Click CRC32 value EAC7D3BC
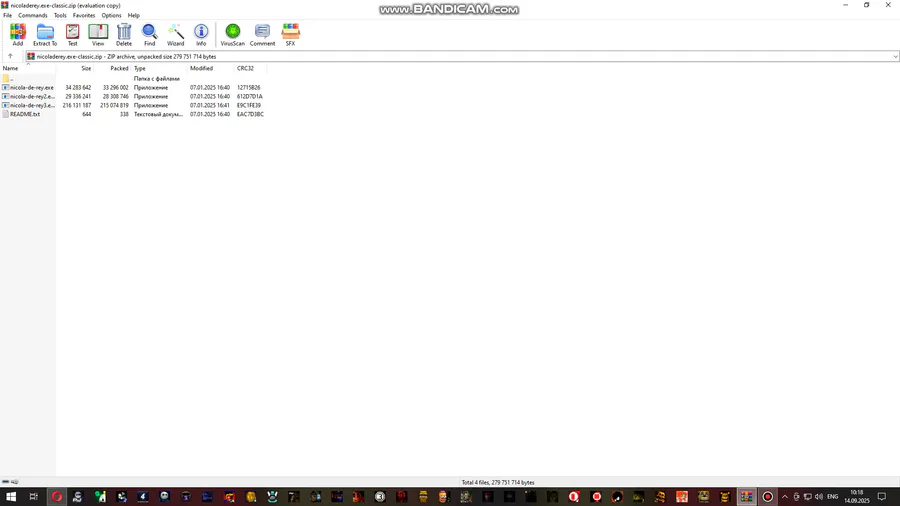 pos(250,114)
